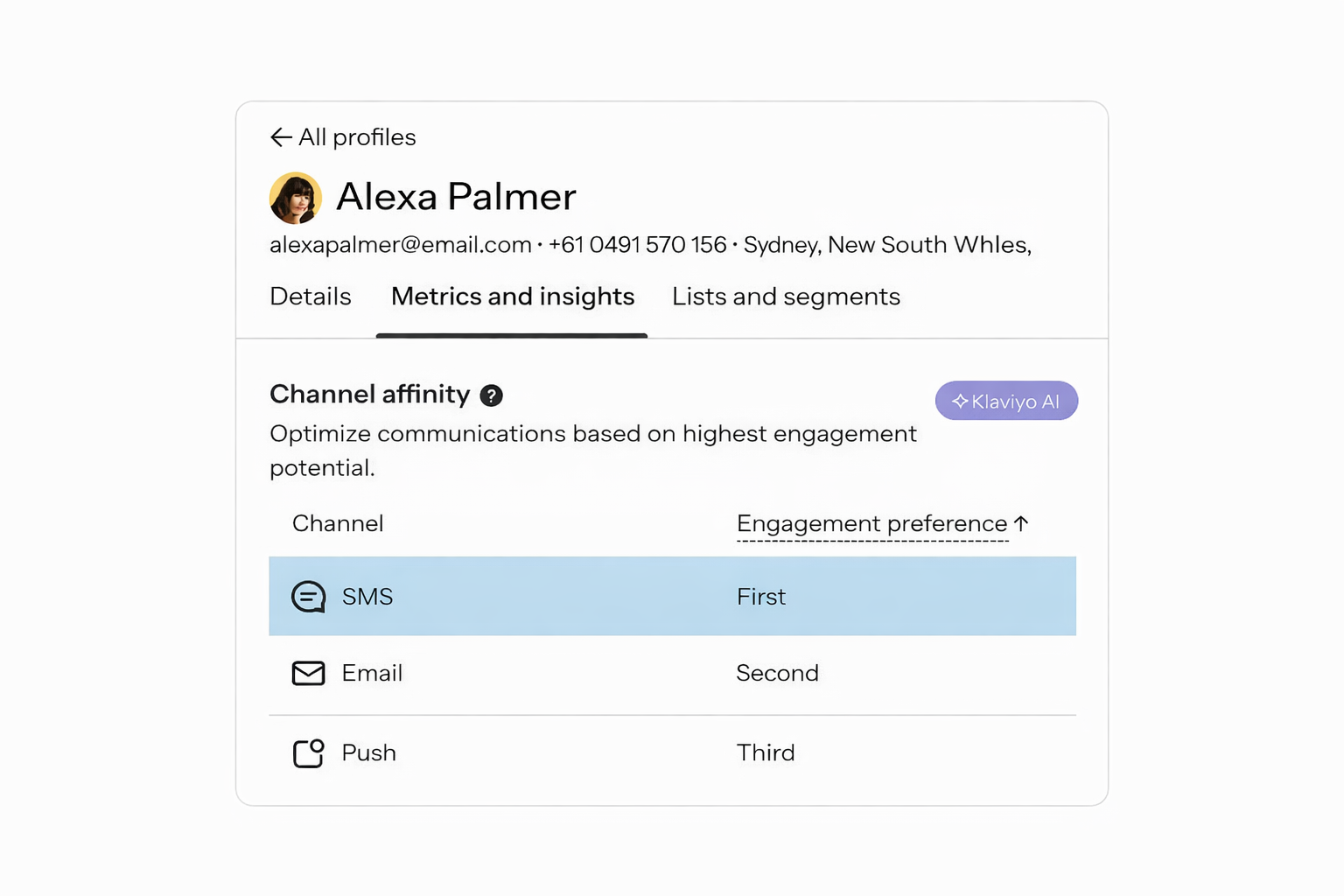
Task: Click the sort arrow beside Engagement preference
Action: click(1021, 523)
